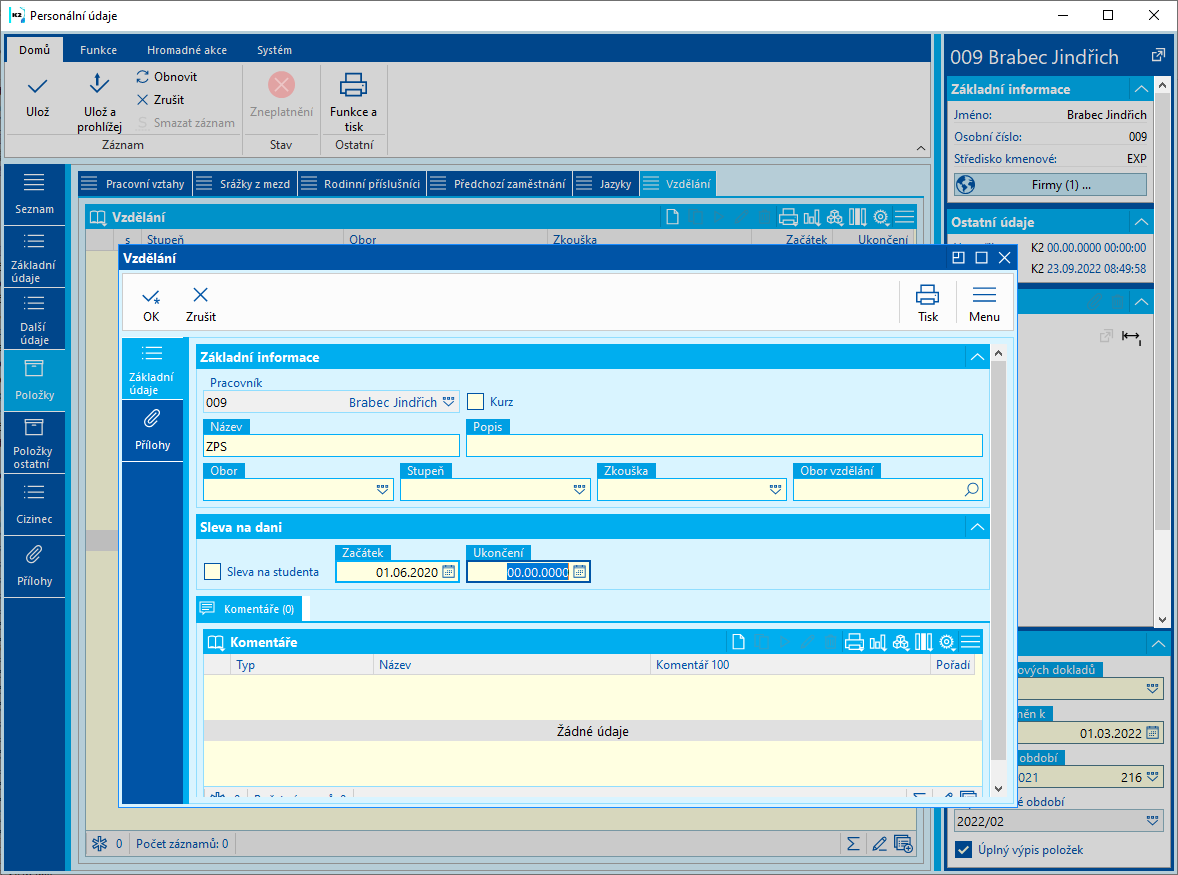Pop out the 009 Brabec Jindřich panel
The width and height of the screenshot is (1178, 875).
tap(1158, 55)
